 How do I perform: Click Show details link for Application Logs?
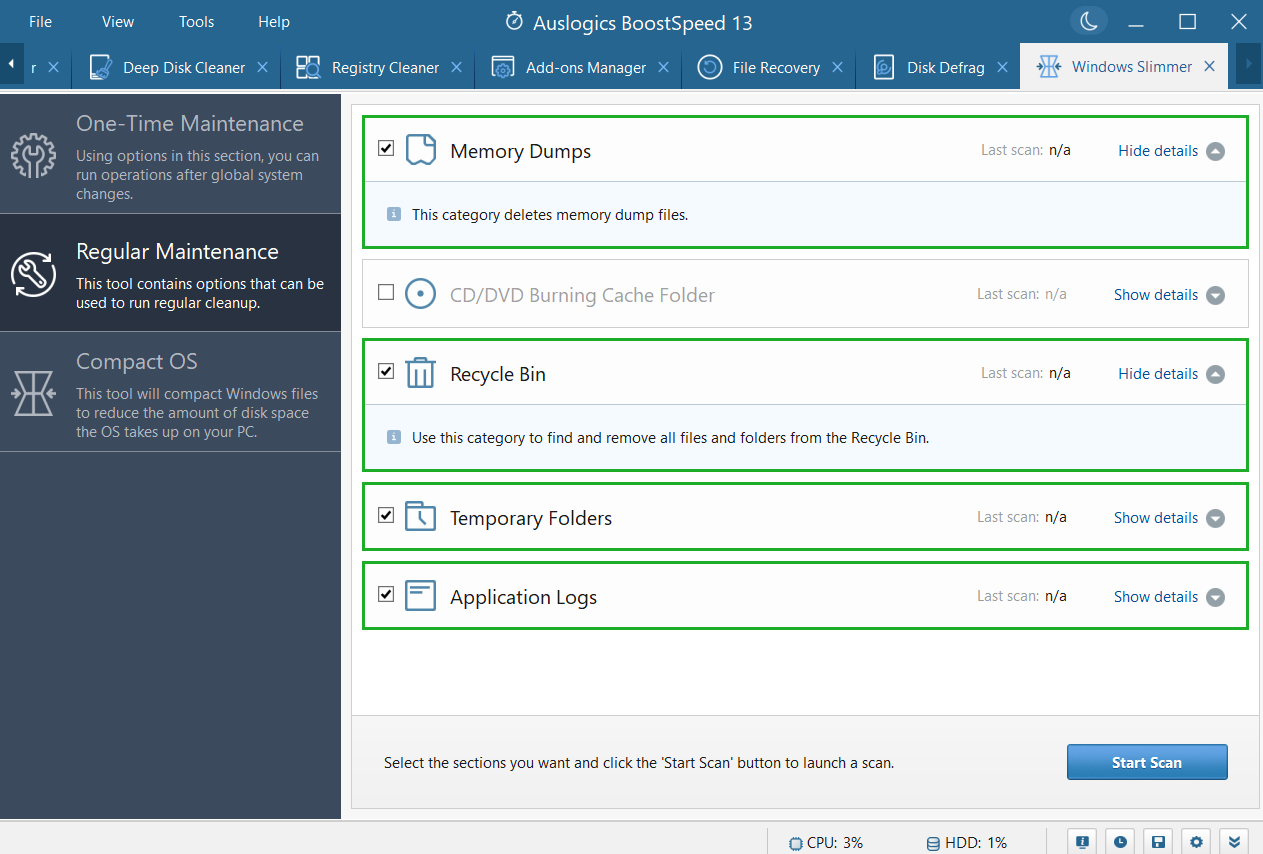pos(1156,597)
